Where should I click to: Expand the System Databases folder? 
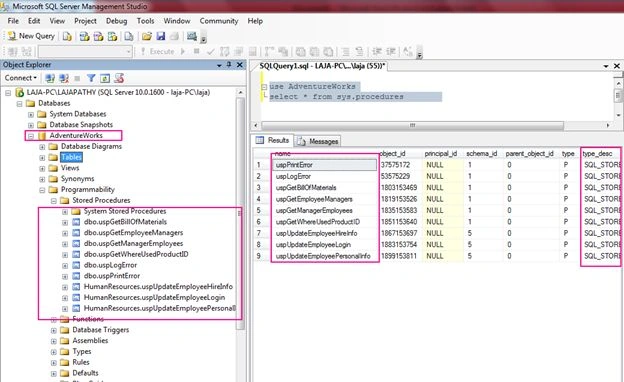point(31,114)
